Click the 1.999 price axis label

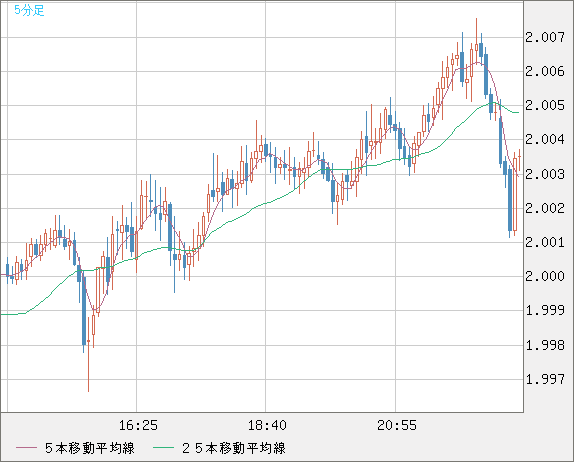point(545,310)
